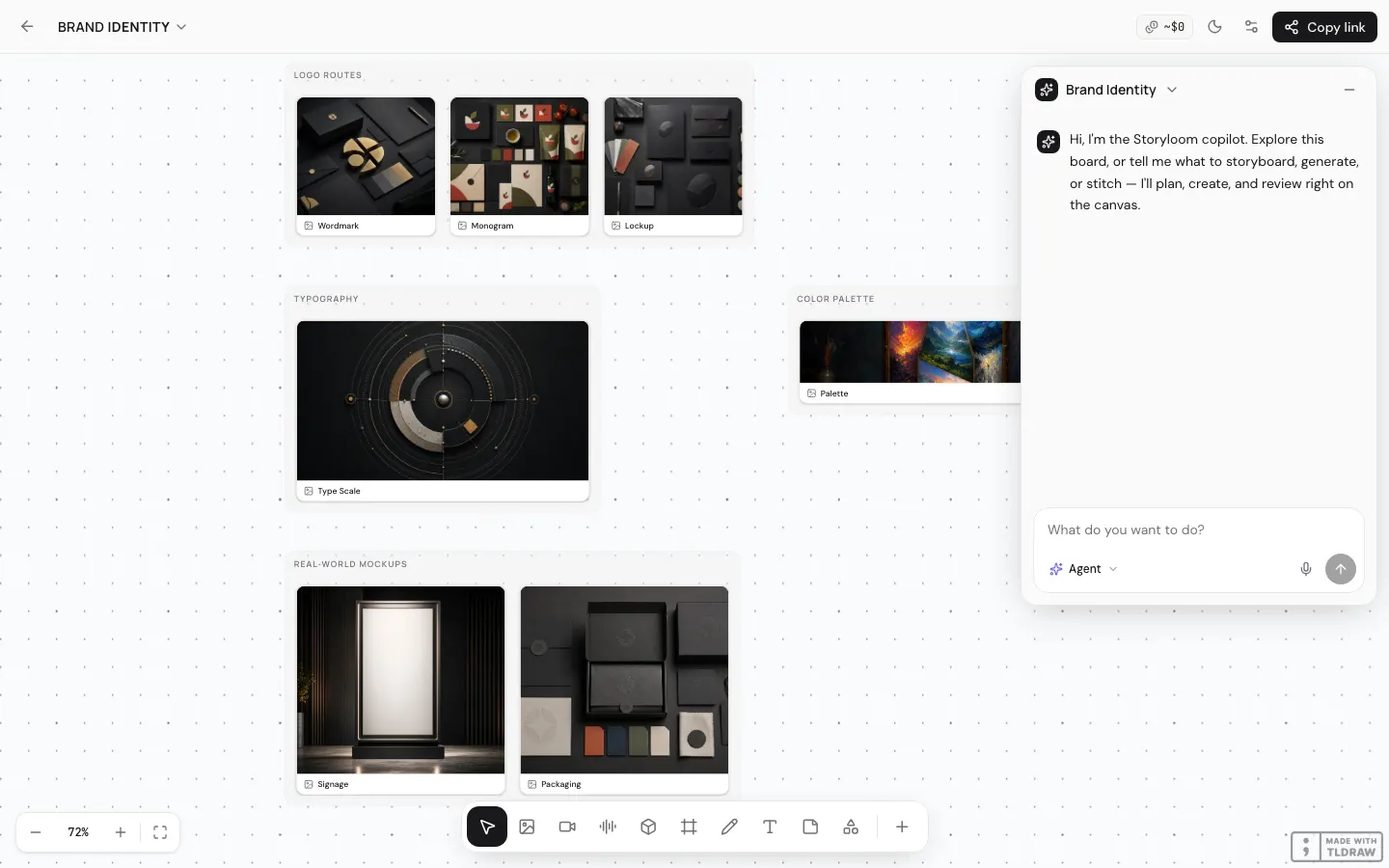This screenshot has width=1389, height=868.
Task: Open the Agent mode dropdown
Action: [x=1083, y=569]
